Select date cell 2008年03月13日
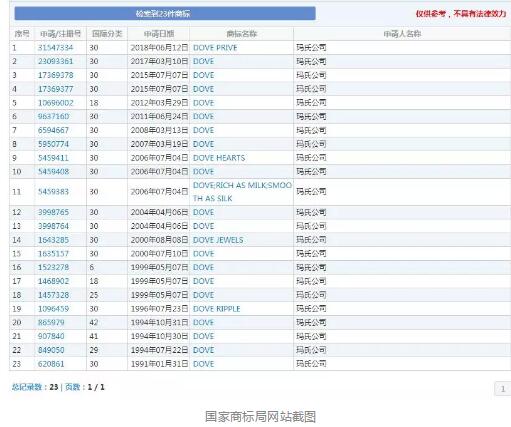The height and width of the screenshot is (427, 511). (x=159, y=130)
